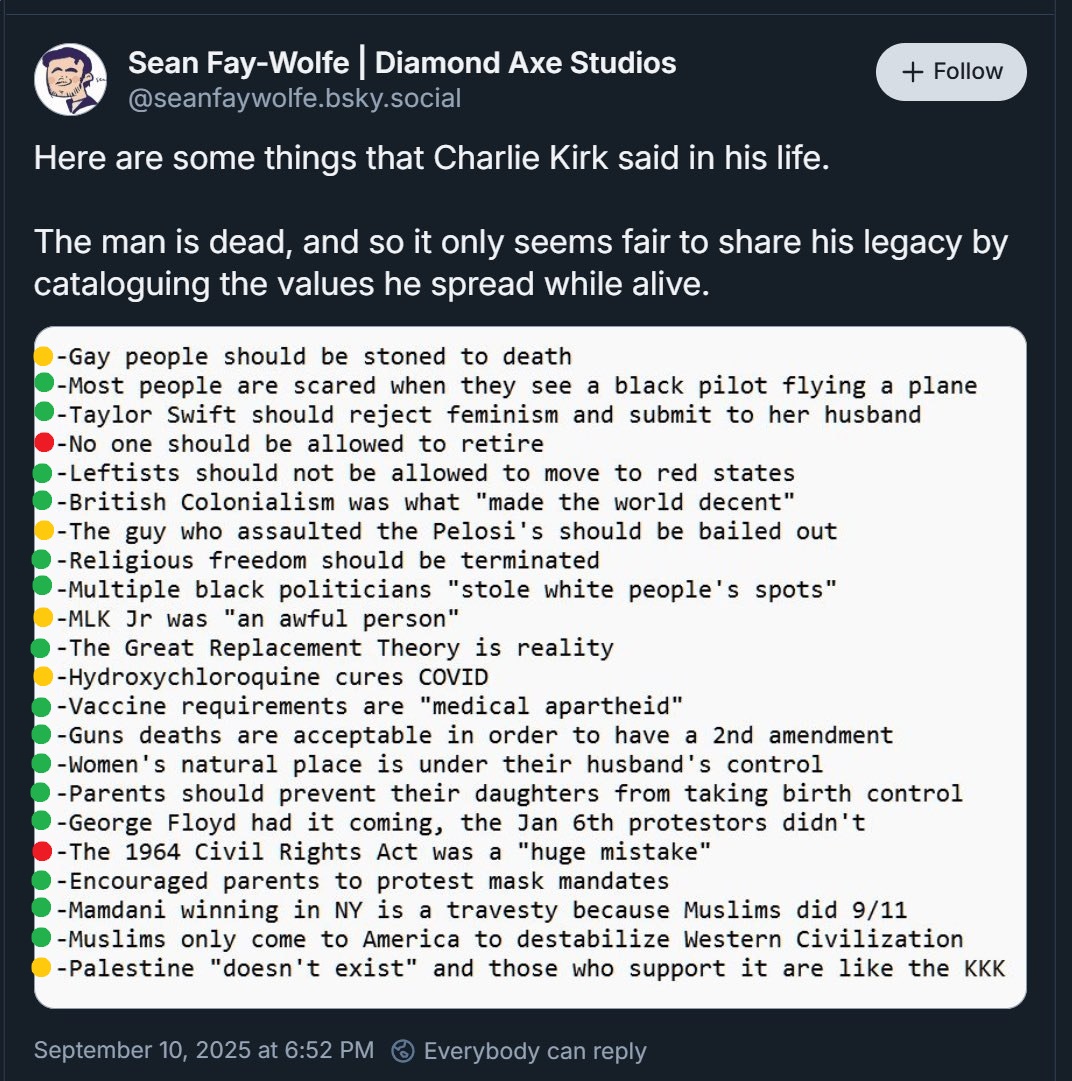Open the "Sean Fay-Wolfe | Diamond Axe Studios" display name
The height and width of the screenshot is (1081, 1072).
[402, 63]
